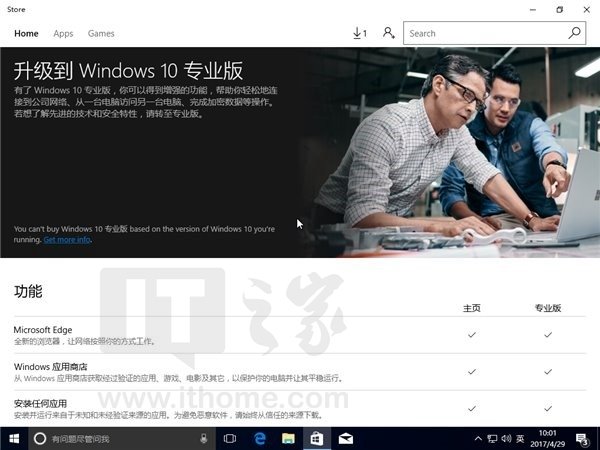Switch to the Apps tab
600x450 pixels.
63,34
